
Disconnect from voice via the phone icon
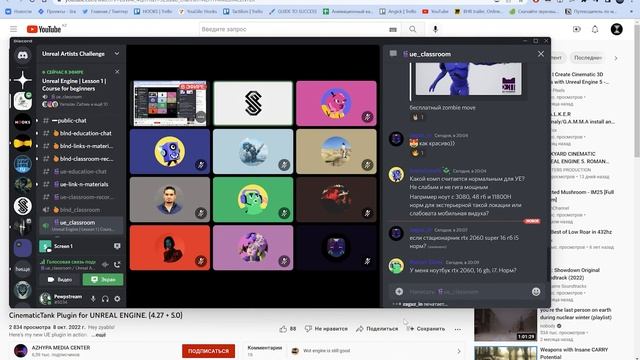click(117, 264)
